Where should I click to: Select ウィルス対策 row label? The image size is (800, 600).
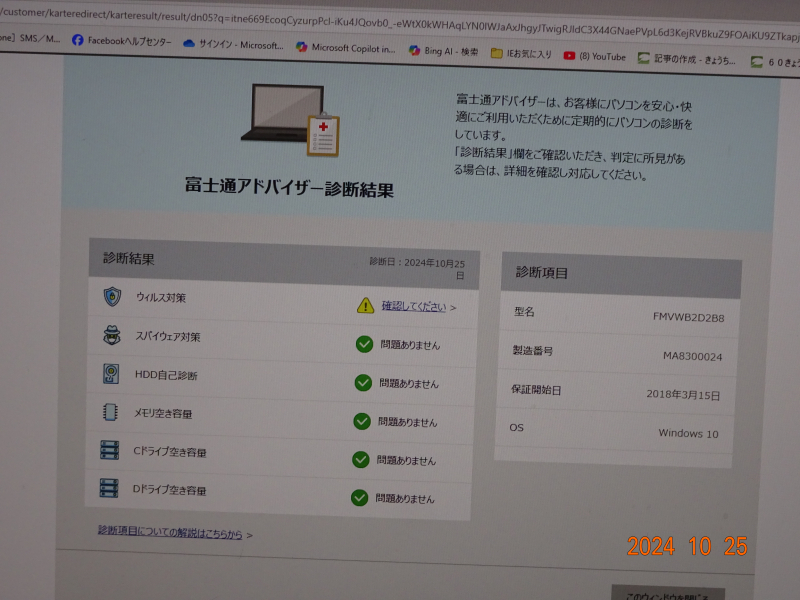tap(161, 297)
